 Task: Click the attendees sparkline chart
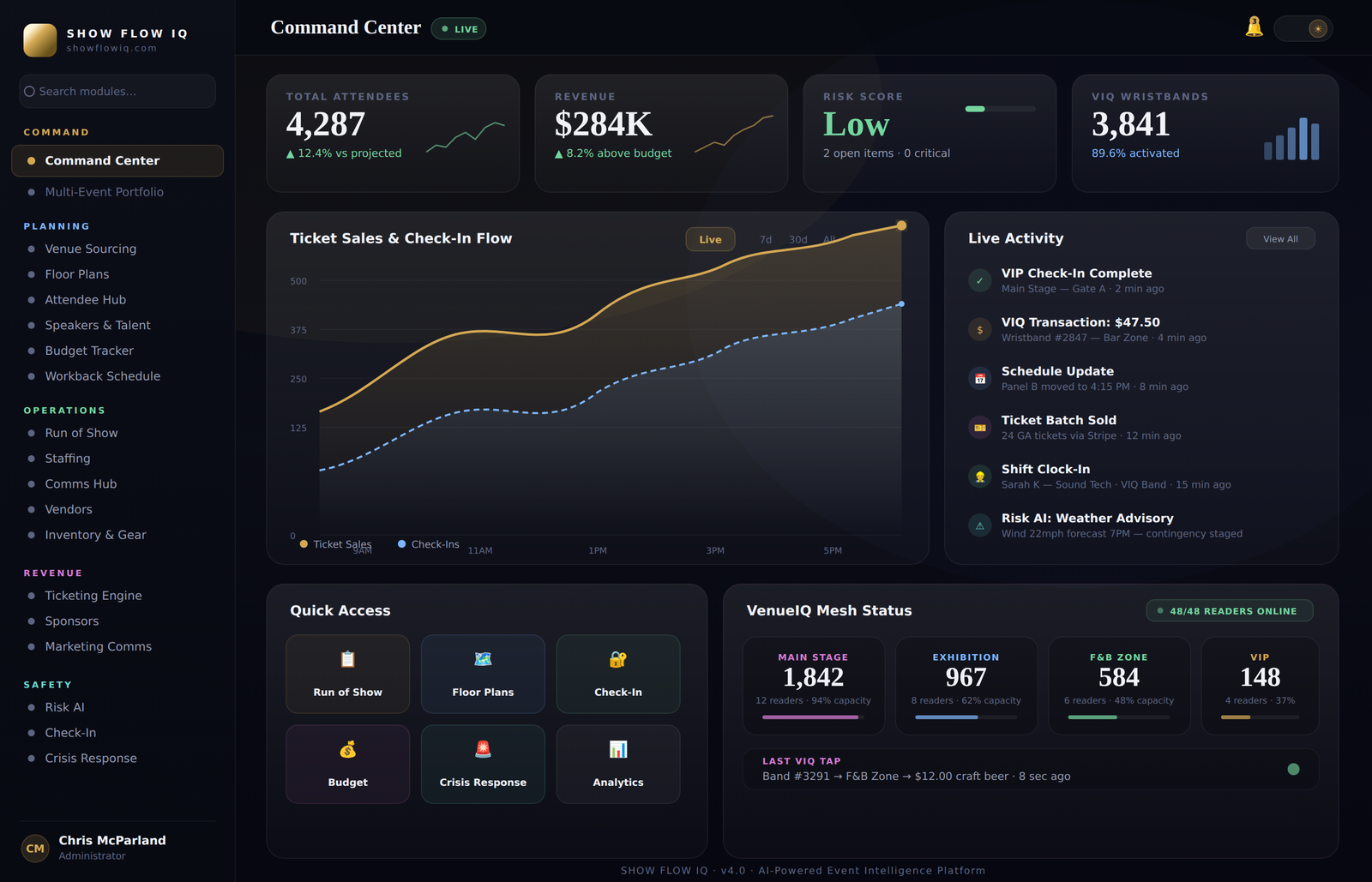(466, 137)
